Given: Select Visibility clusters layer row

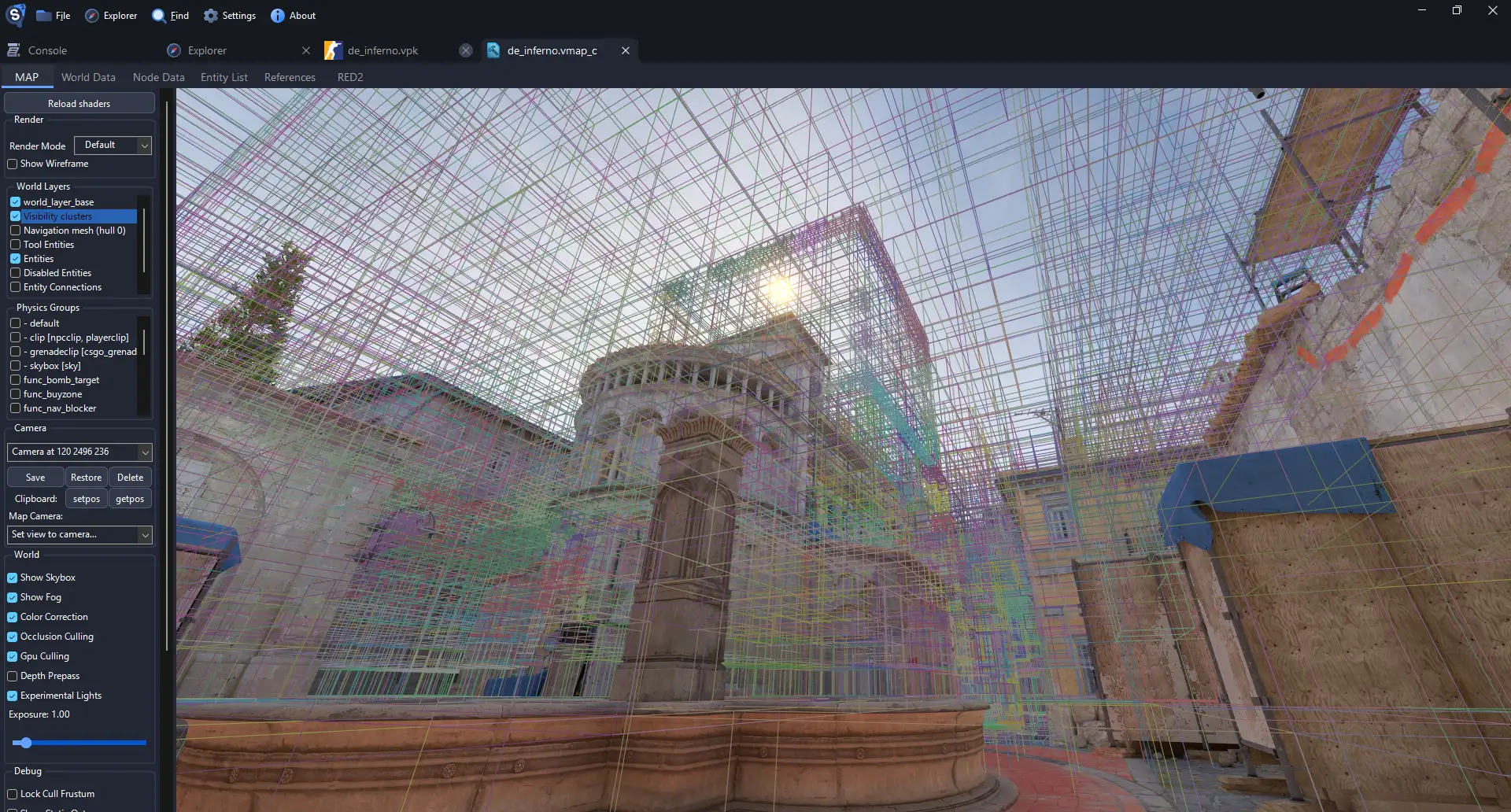Looking at the screenshot, I should coord(73,216).
